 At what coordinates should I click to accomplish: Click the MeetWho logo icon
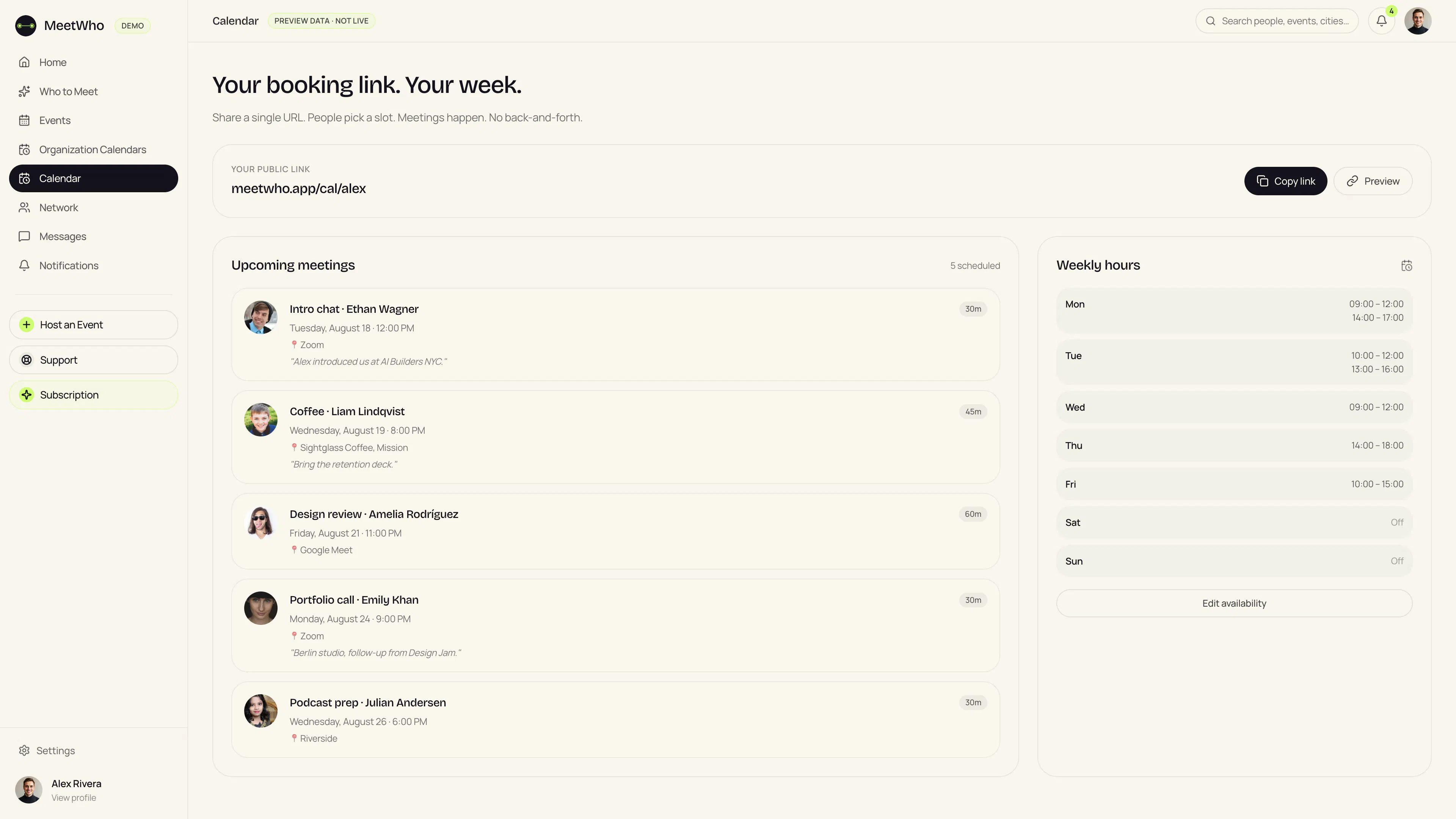click(x=25, y=25)
